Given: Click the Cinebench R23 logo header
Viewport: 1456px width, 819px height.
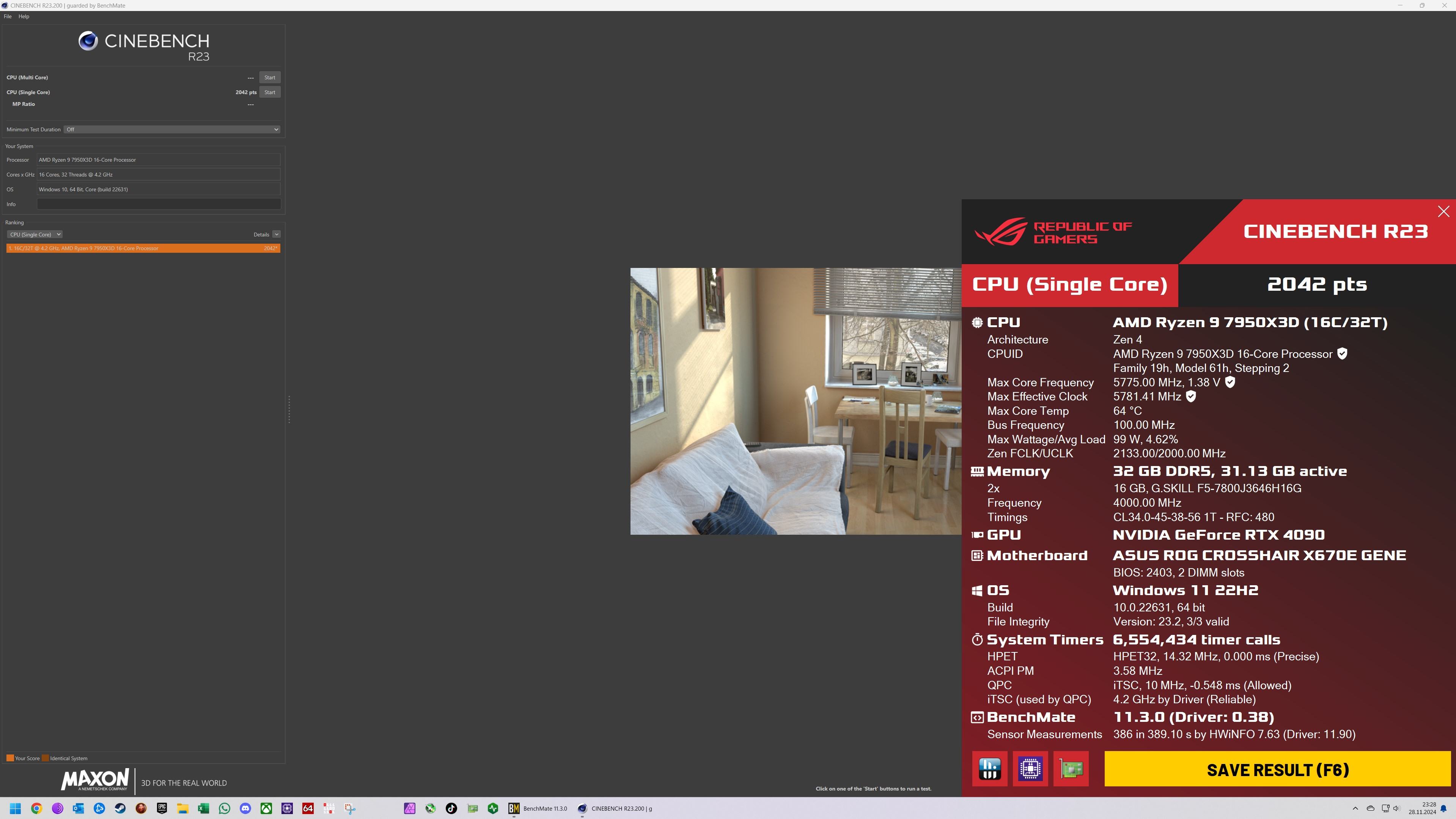Looking at the screenshot, I should pos(143,46).
